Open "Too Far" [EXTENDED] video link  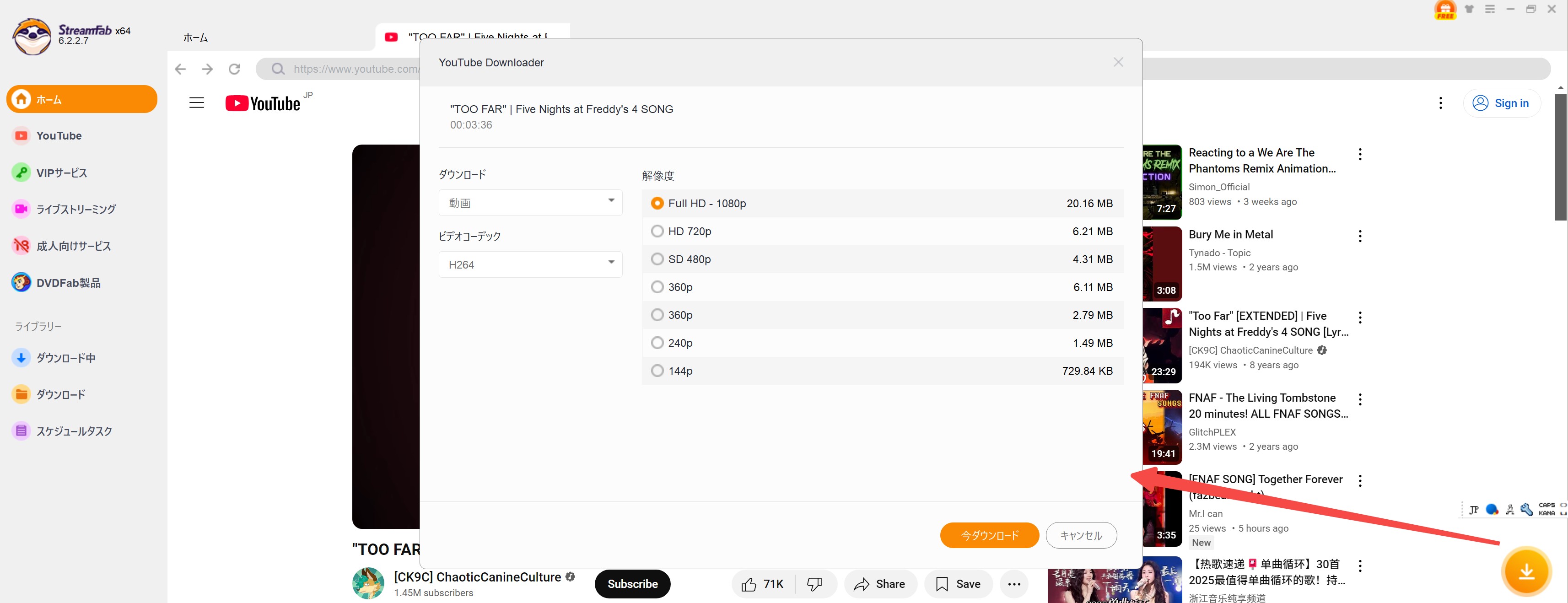point(1268,324)
